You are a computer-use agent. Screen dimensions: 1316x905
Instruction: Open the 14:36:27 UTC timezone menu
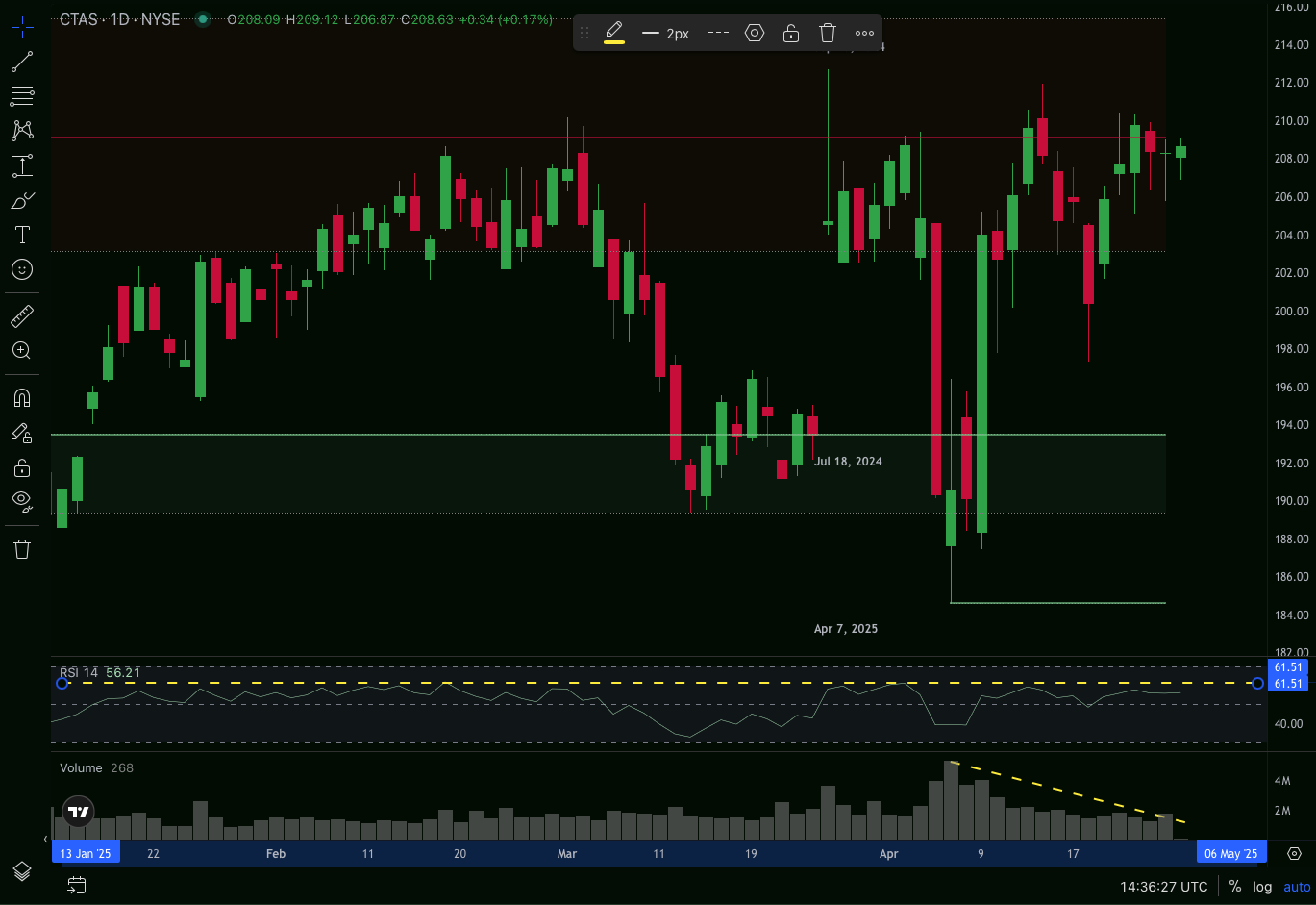1163,886
